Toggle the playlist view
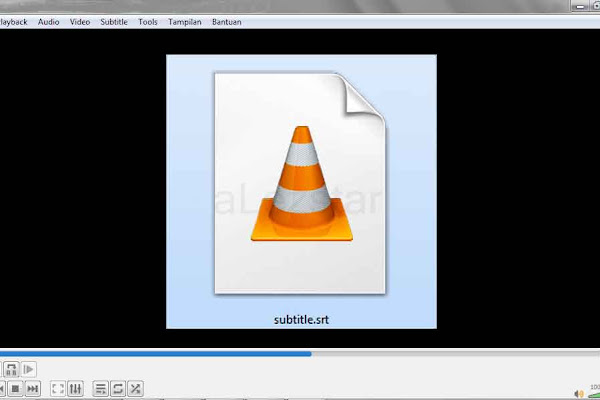The image size is (600, 400). (101, 389)
